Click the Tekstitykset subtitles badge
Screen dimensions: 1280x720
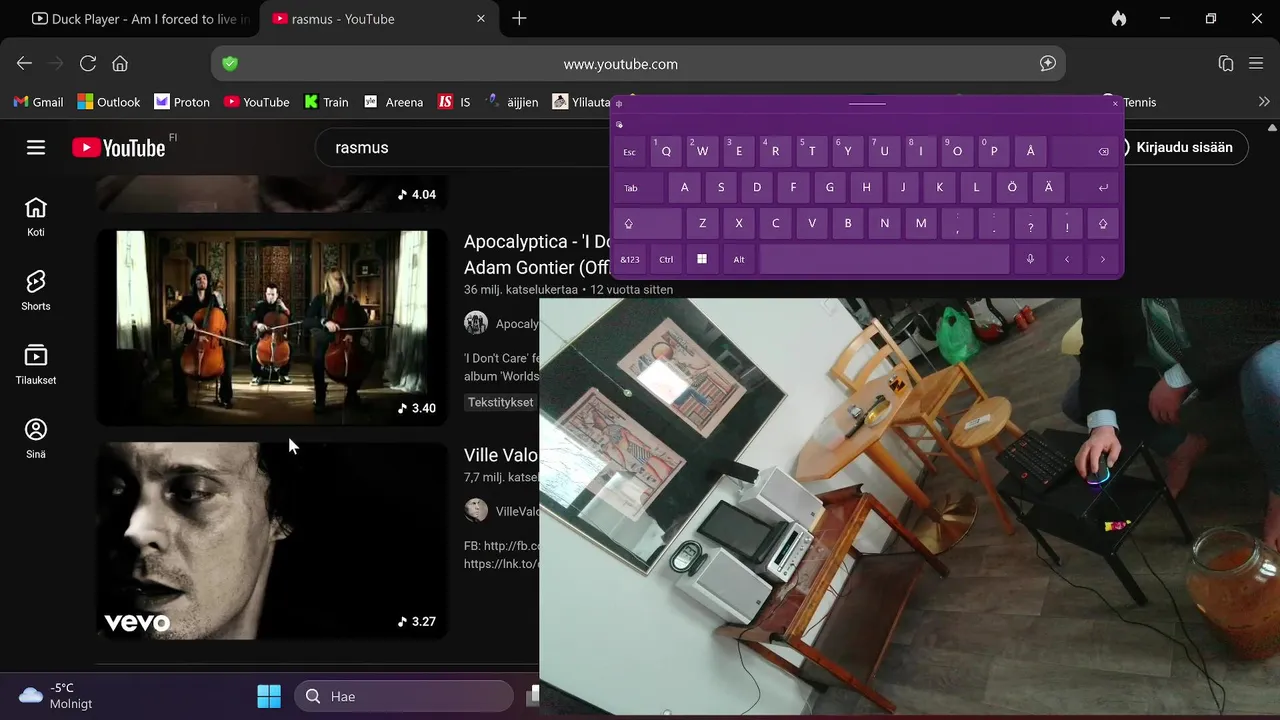499,402
